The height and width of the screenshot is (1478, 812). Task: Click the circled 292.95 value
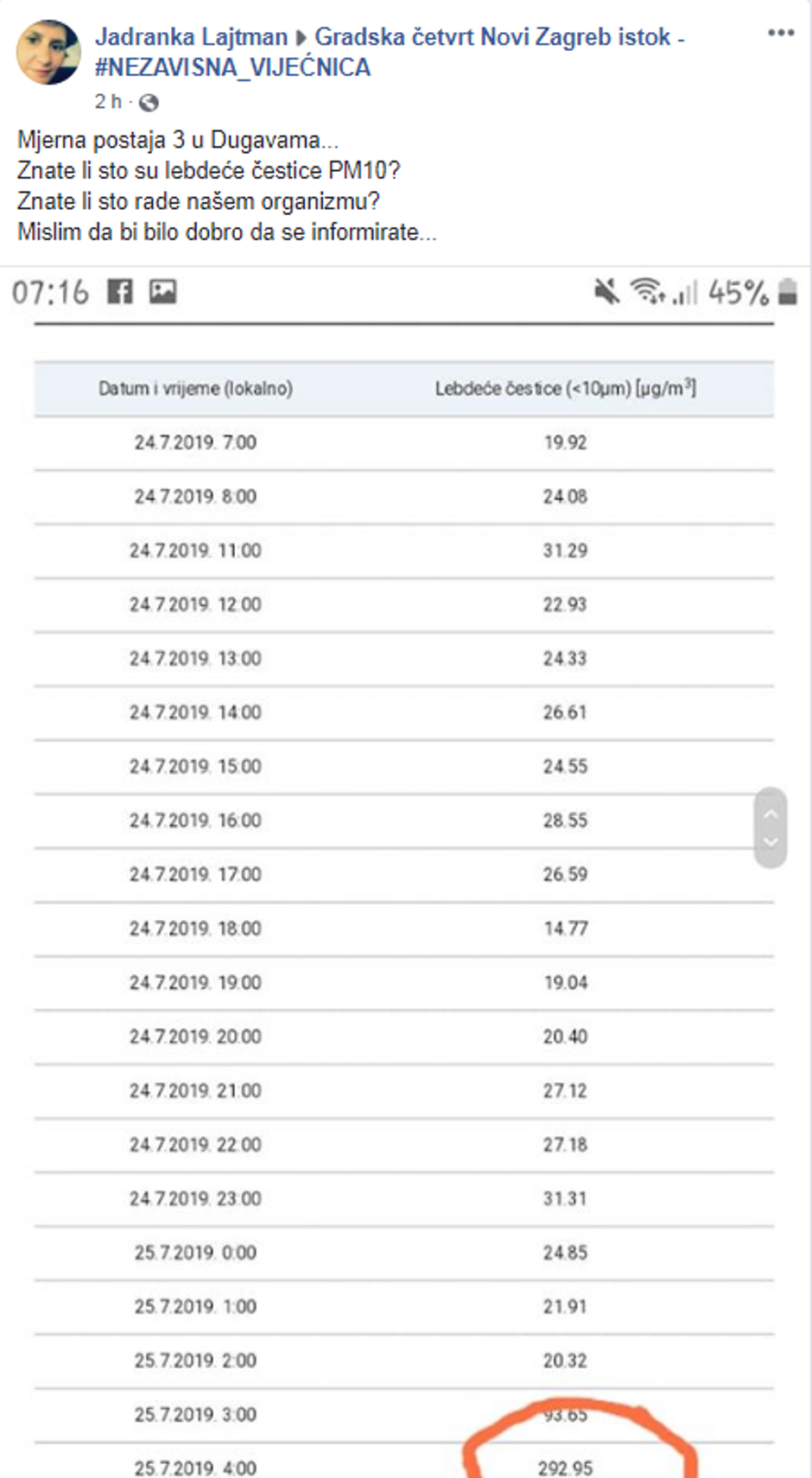point(565,1468)
